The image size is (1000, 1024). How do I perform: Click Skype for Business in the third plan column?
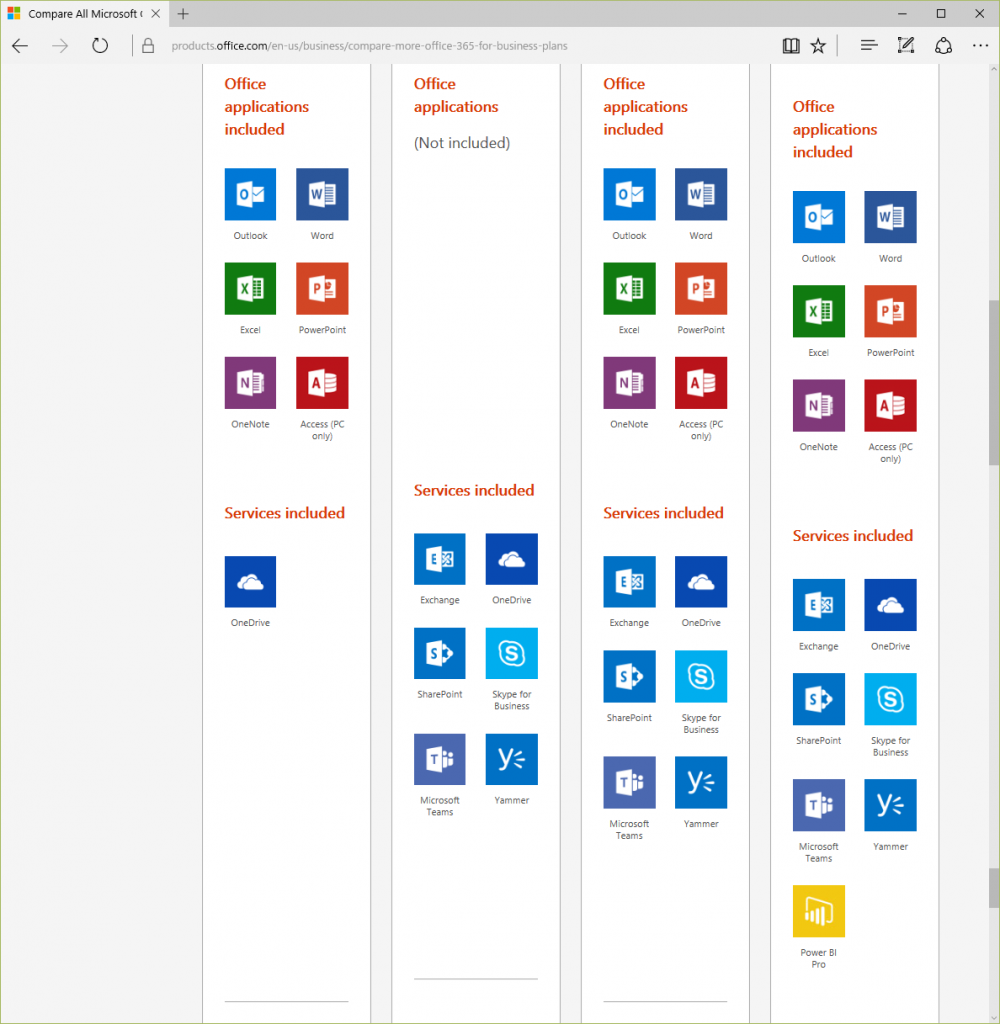coord(701,677)
